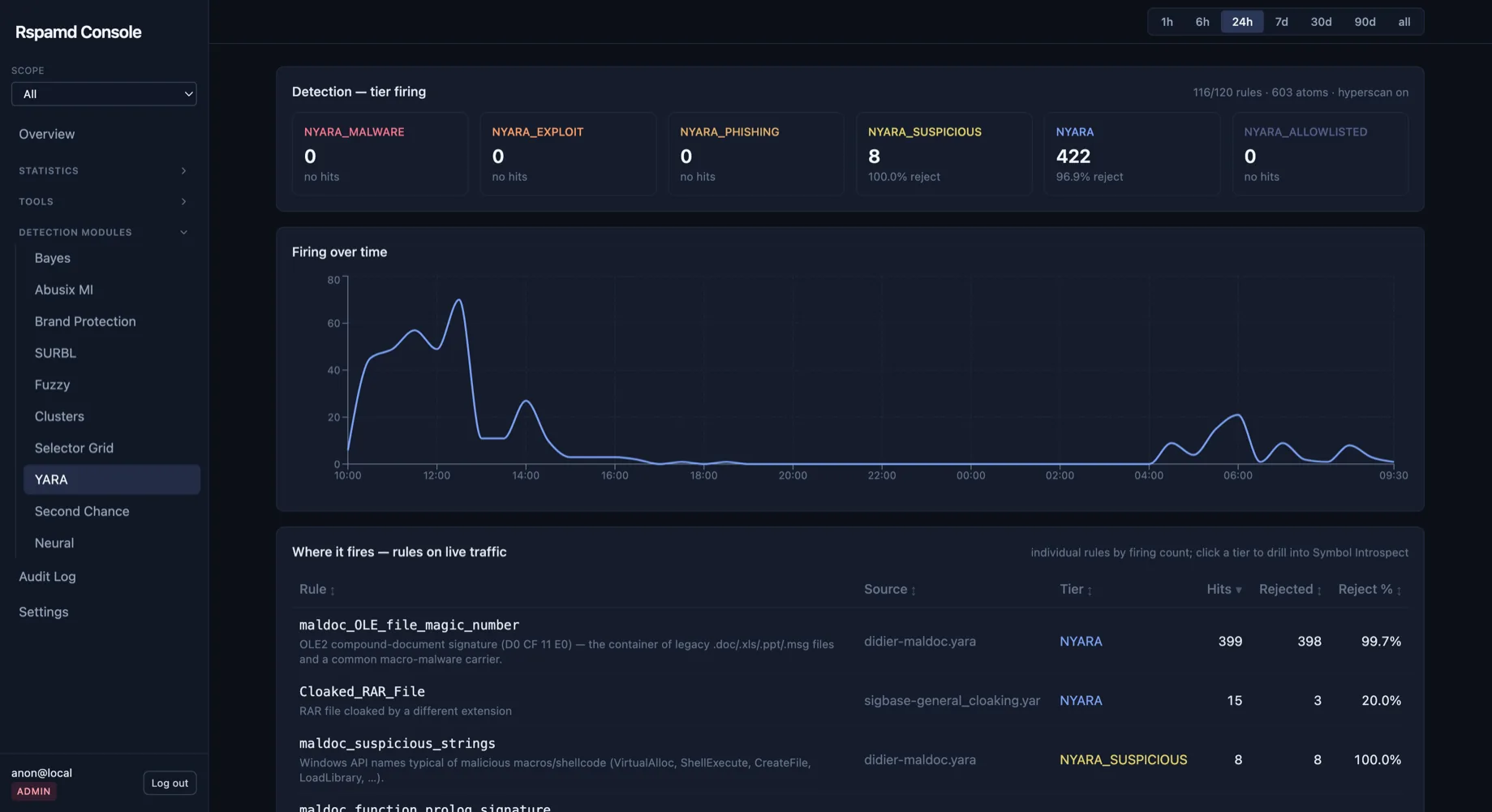Select the 6h time range
Image resolution: width=1492 pixels, height=812 pixels.
coord(1202,22)
